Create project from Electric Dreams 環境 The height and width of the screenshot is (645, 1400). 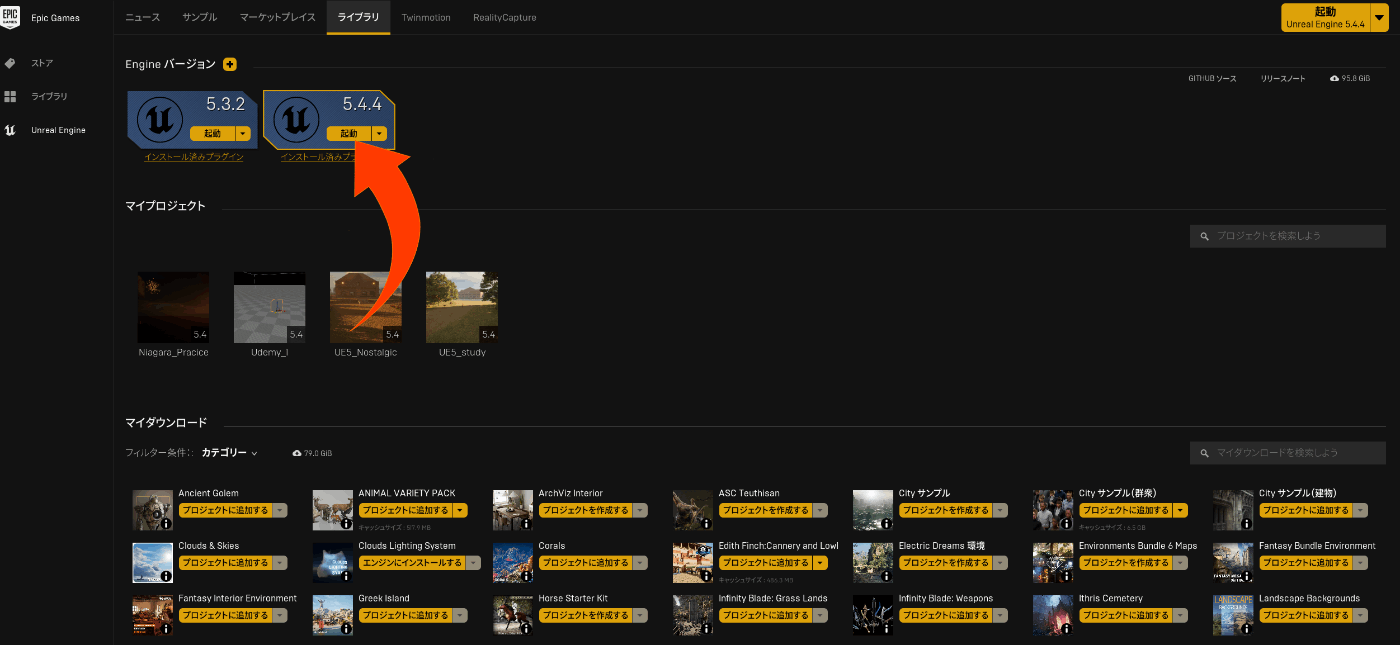click(x=945, y=563)
